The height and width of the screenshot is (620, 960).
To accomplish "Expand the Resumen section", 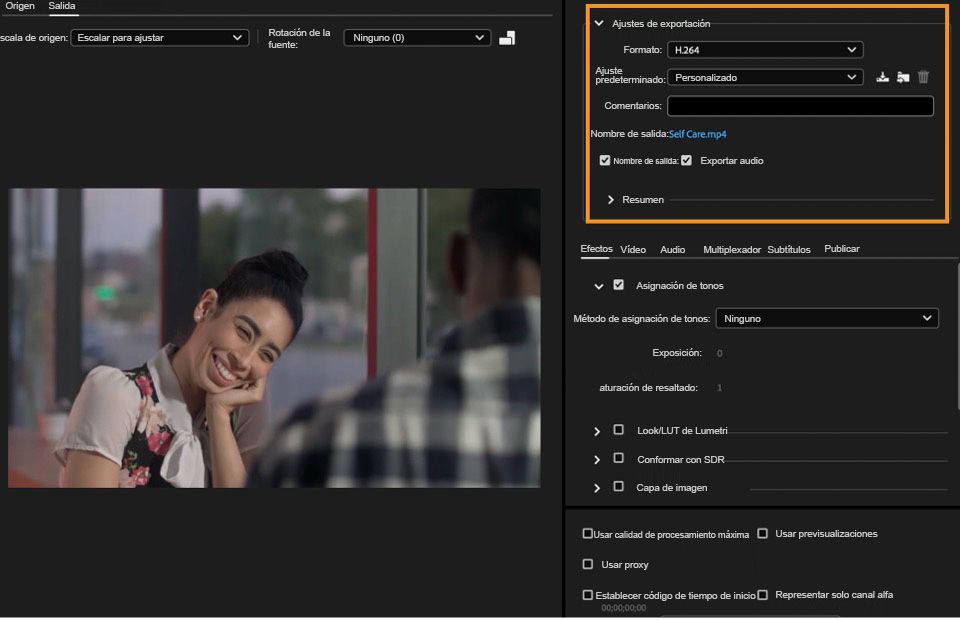I will click(x=611, y=200).
